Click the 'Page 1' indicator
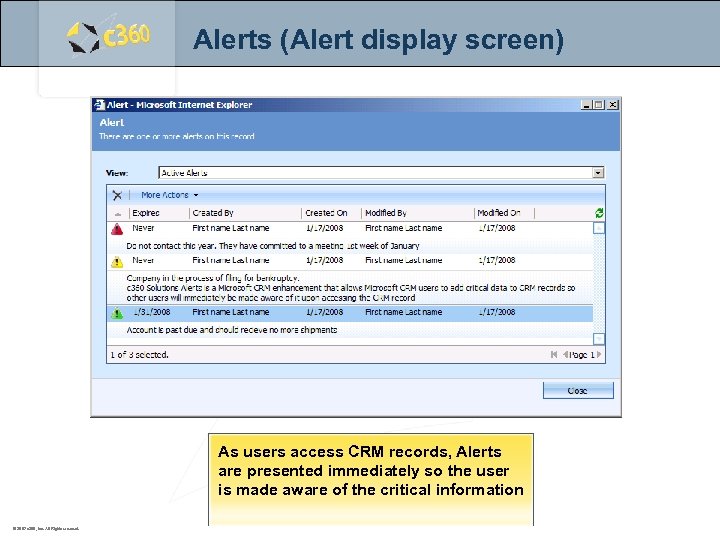Image resolution: width=720 pixels, height=540 pixels. click(x=582, y=355)
